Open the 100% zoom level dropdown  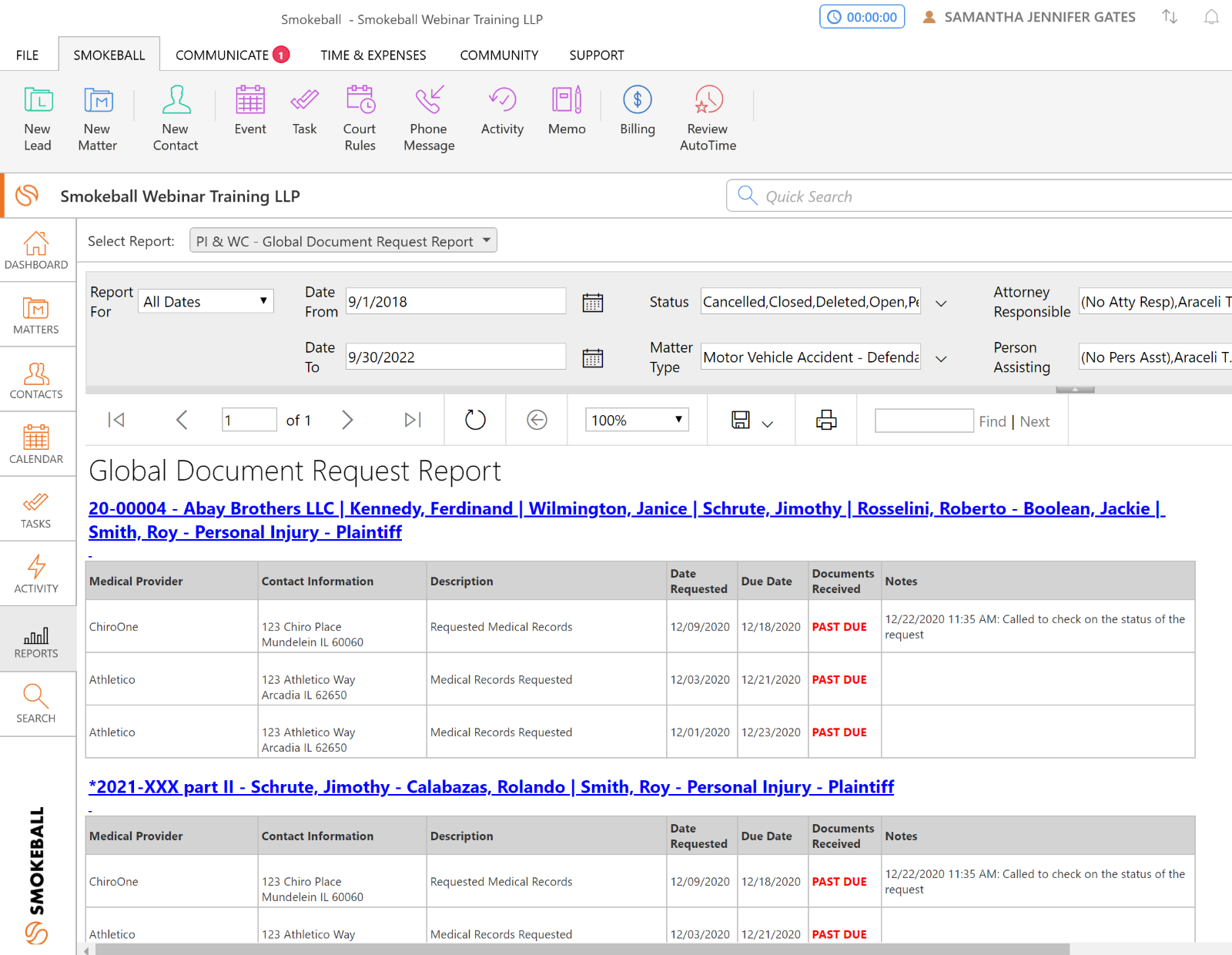click(x=637, y=421)
